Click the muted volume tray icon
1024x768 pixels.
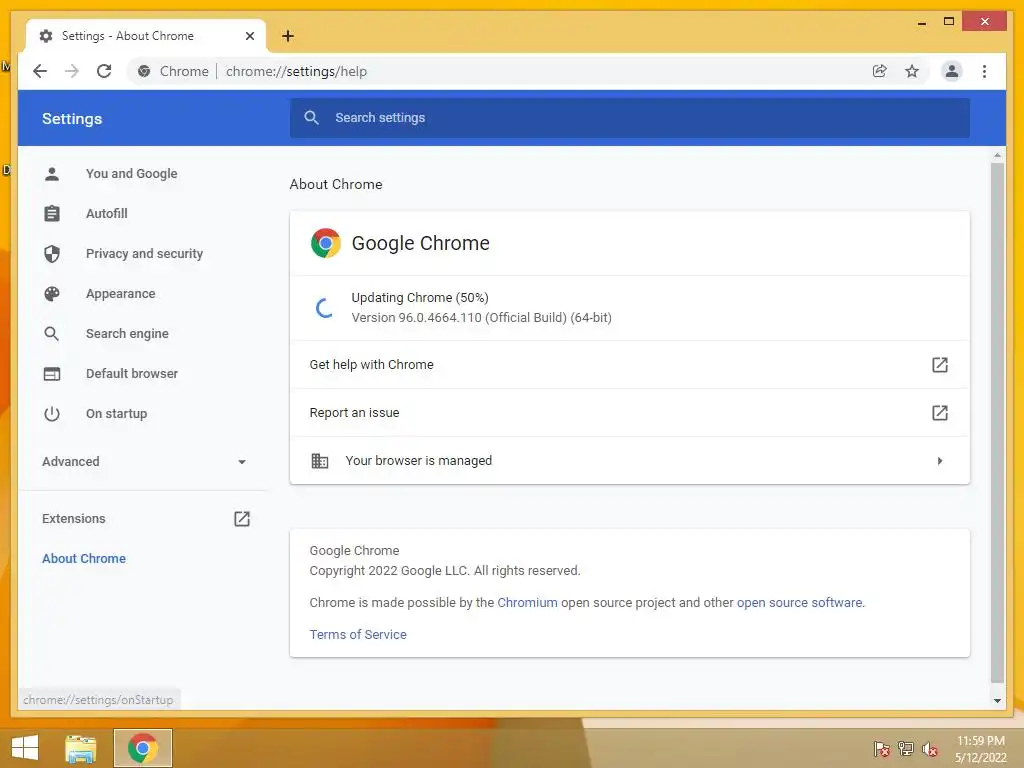930,748
